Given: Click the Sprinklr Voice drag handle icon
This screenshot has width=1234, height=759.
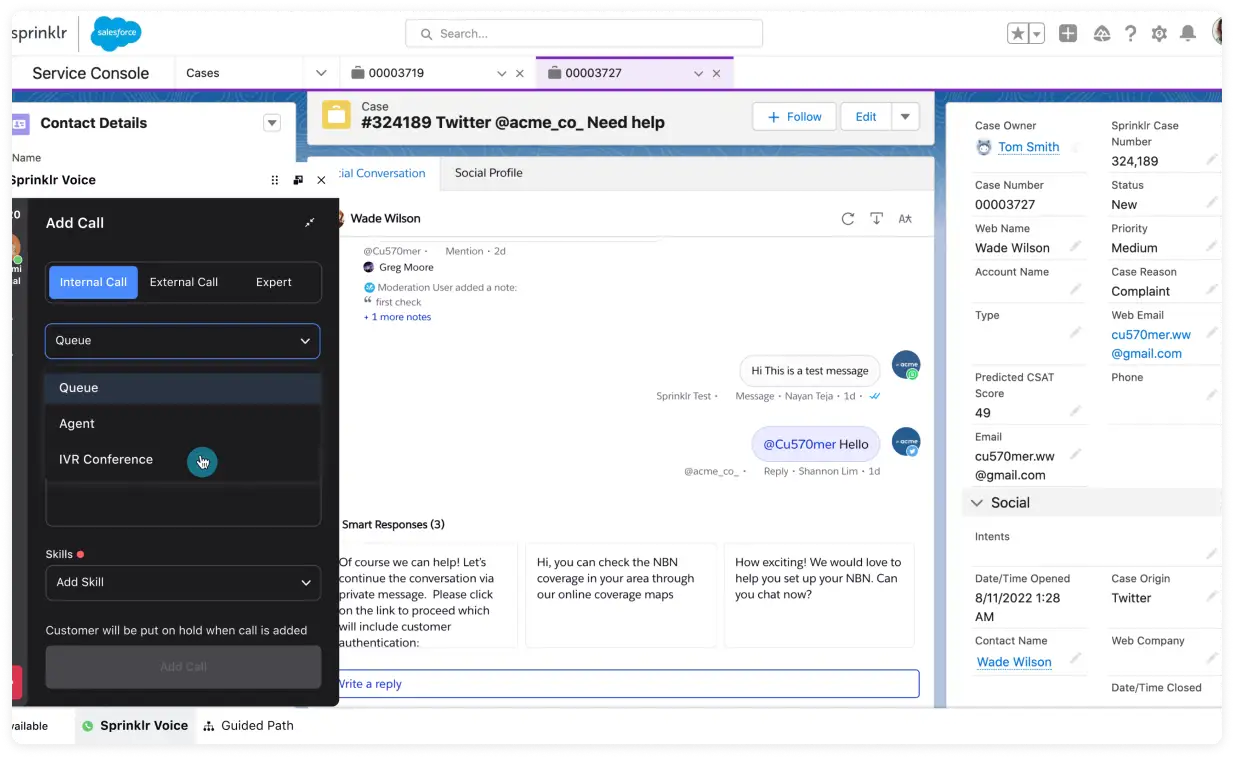Looking at the screenshot, I should (x=275, y=180).
